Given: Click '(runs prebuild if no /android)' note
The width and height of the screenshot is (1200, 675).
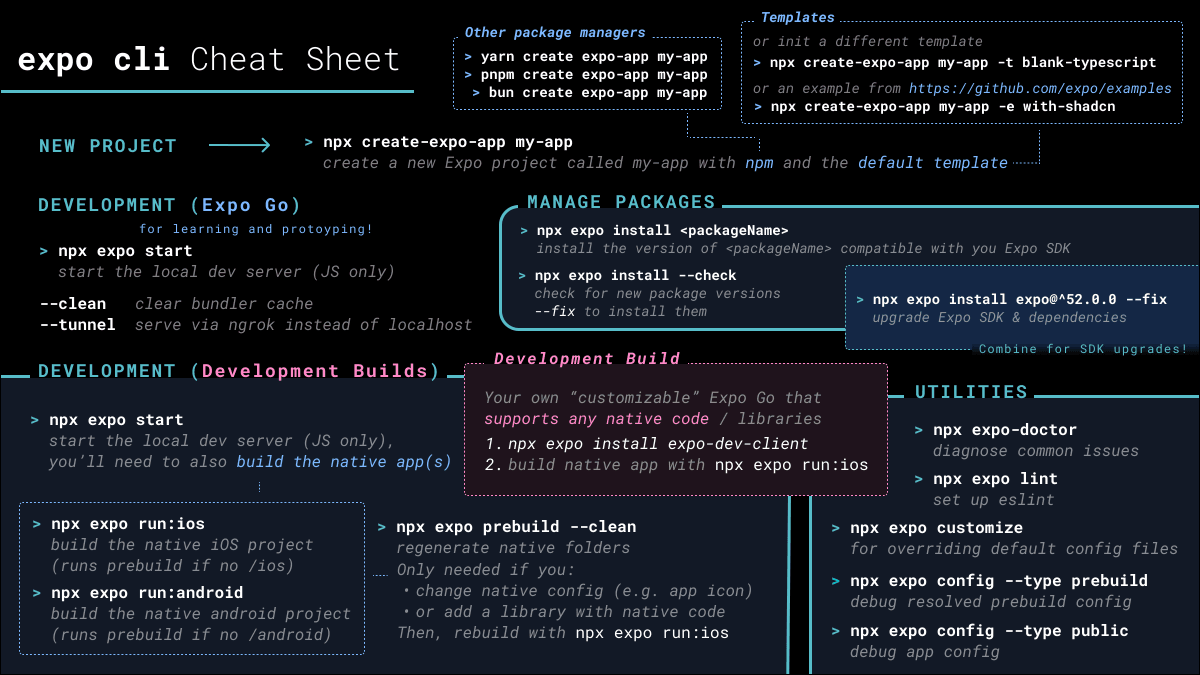Looking at the screenshot, I should [192, 634].
